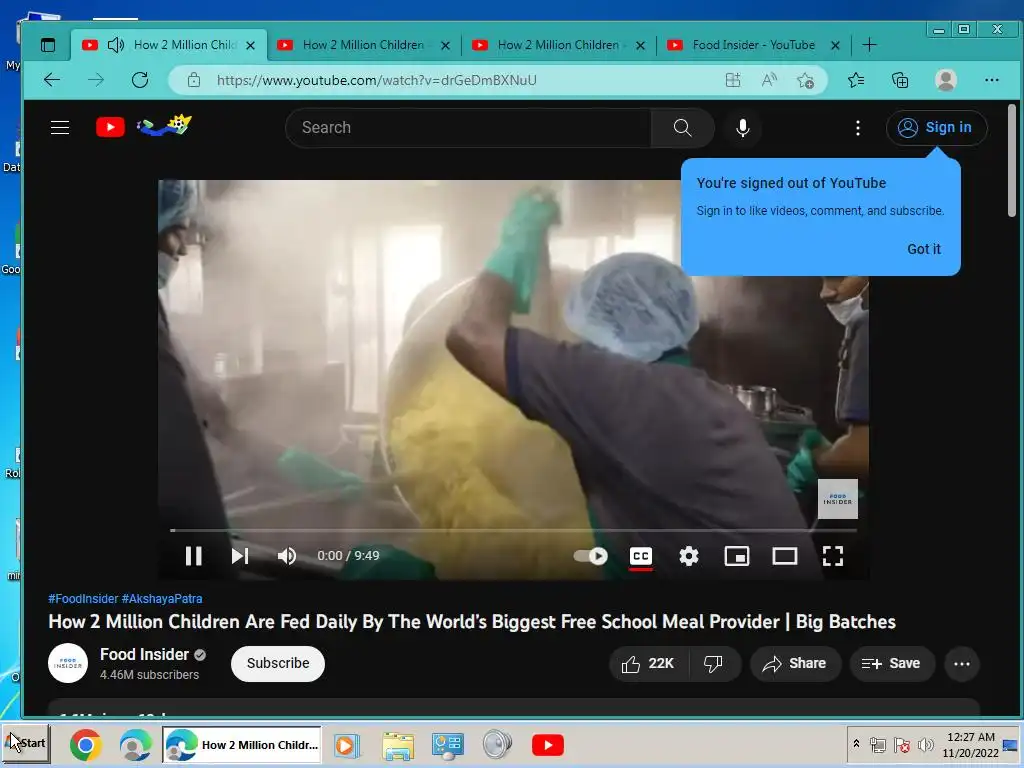Switch to the second How 2 Million Children tab
1024x768 pixels.
[363, 45]
